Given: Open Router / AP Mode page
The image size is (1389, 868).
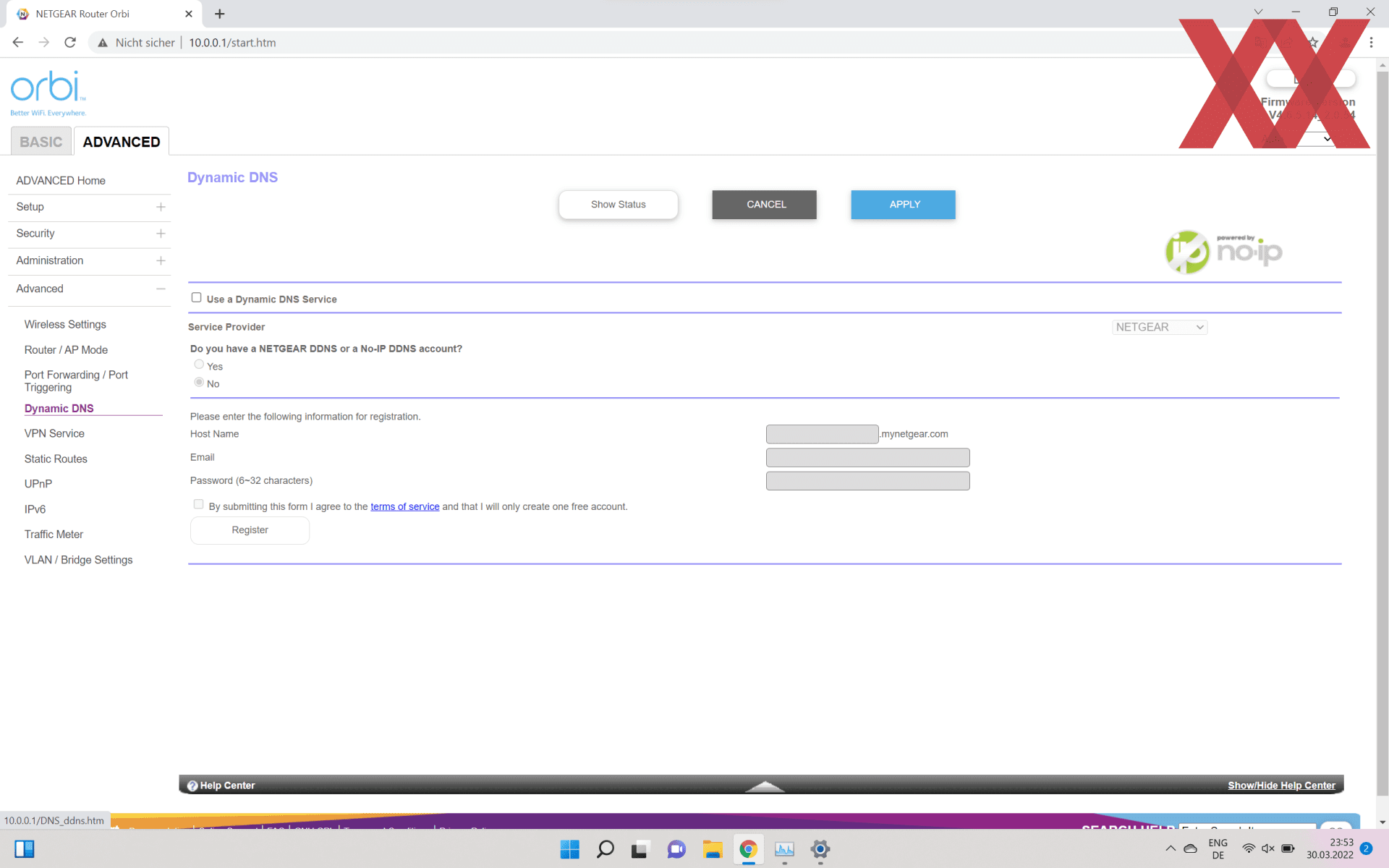Looking at the screenshot, I should (66, 350).
